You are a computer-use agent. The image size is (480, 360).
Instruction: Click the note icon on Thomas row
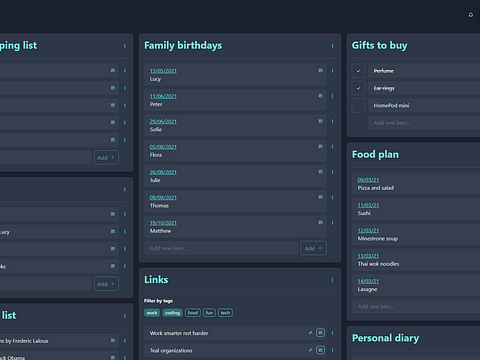pyautogui.click(x=320, y=197)
